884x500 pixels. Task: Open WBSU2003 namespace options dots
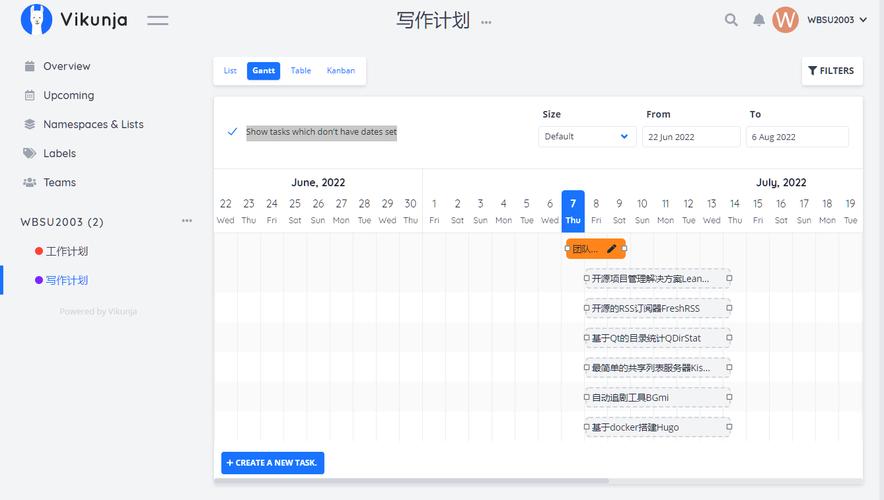point(187,221)
